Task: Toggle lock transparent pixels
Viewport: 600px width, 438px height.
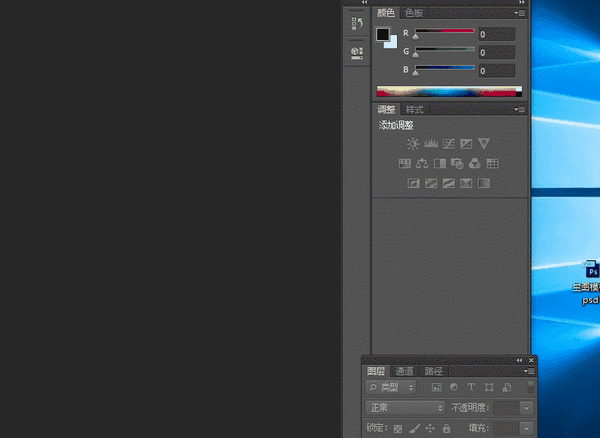Action: tap(398, 428)
